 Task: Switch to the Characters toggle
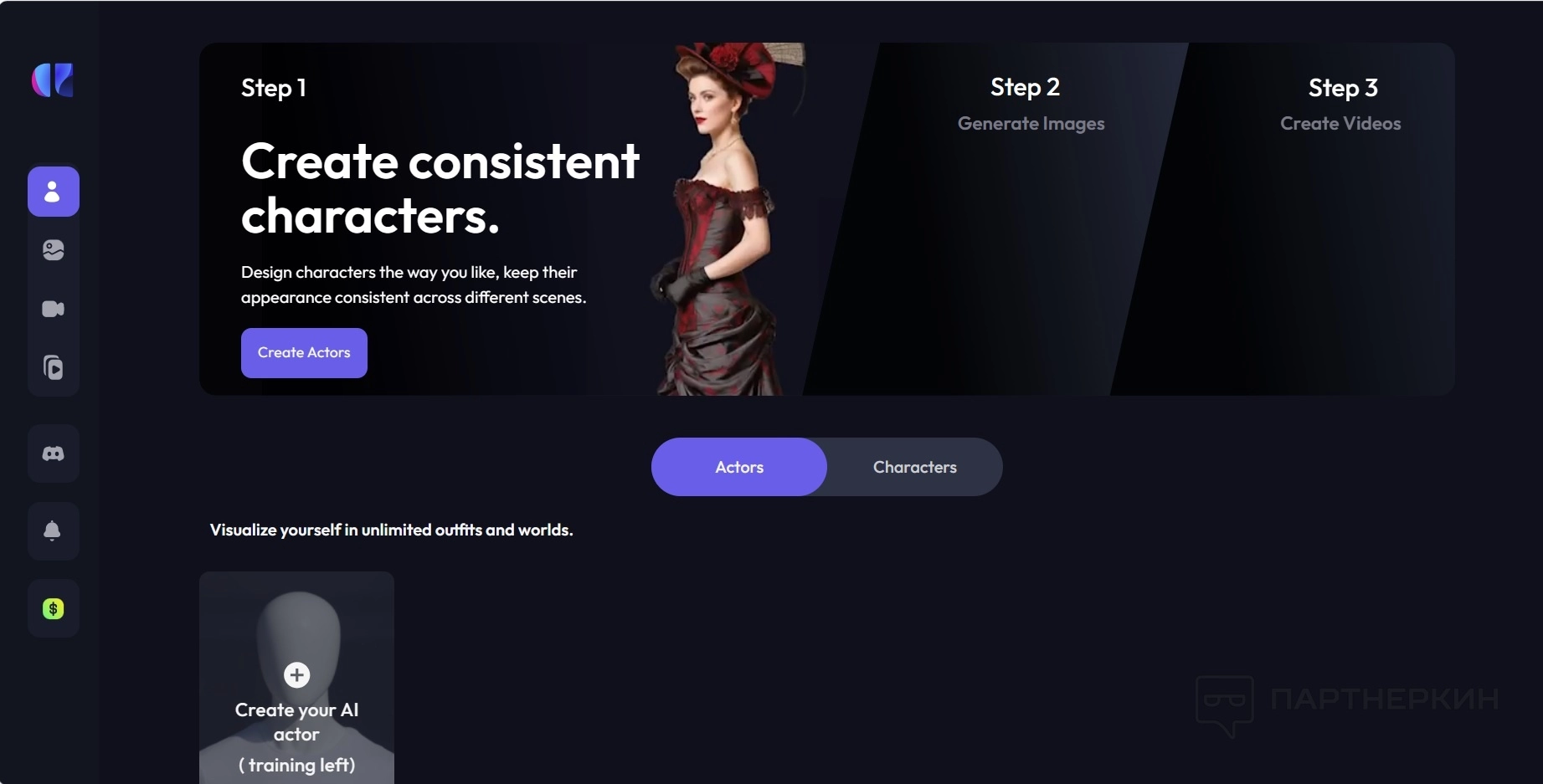pyautogui.click(x=915, y=467)
